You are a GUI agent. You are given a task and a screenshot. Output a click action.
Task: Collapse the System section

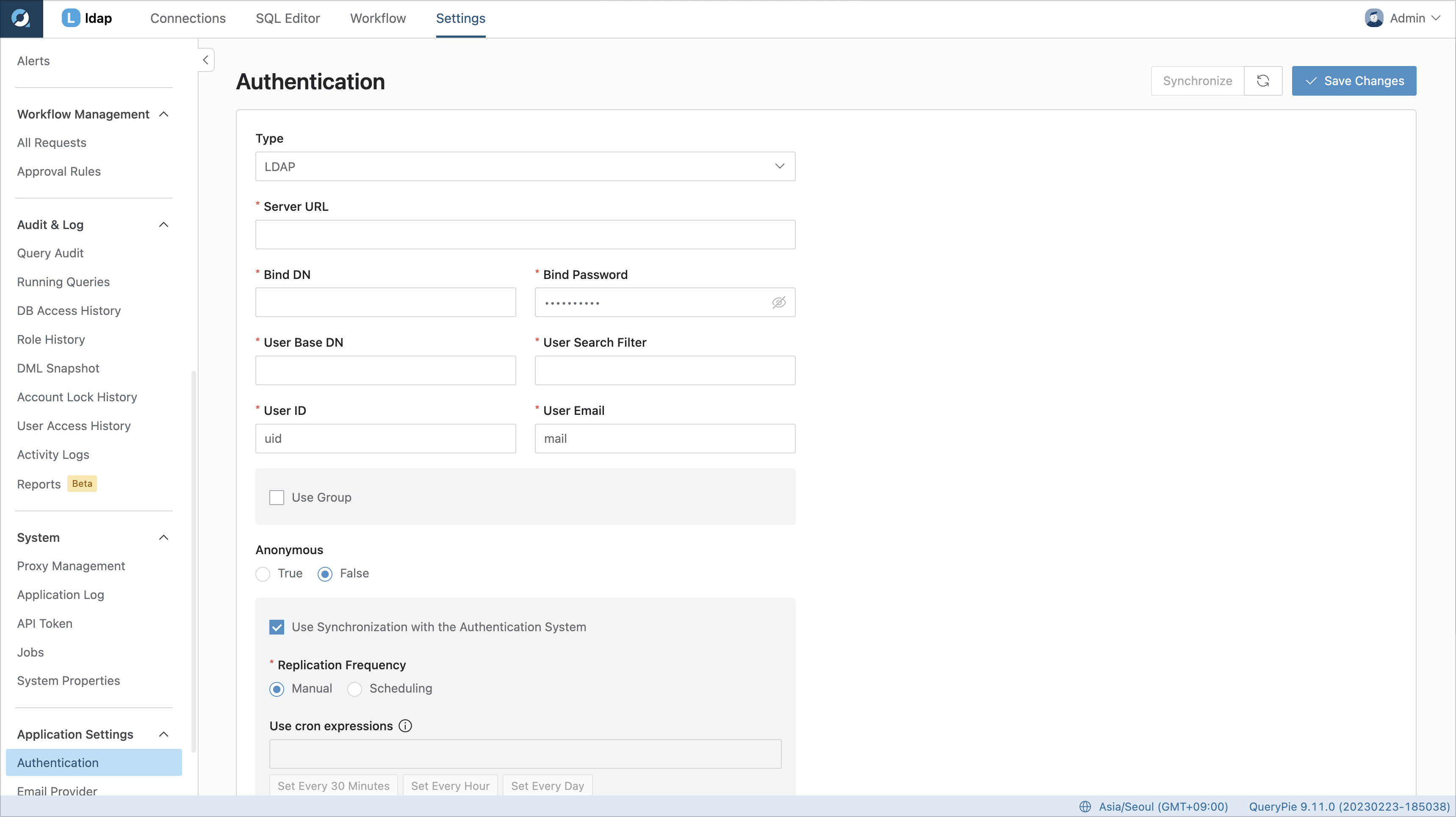coord(164,537)
